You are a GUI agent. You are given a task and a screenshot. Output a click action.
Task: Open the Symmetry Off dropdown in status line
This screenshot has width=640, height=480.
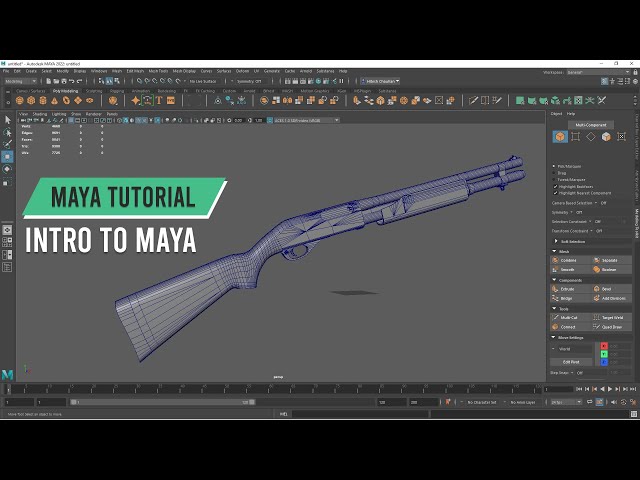[250, 81]
